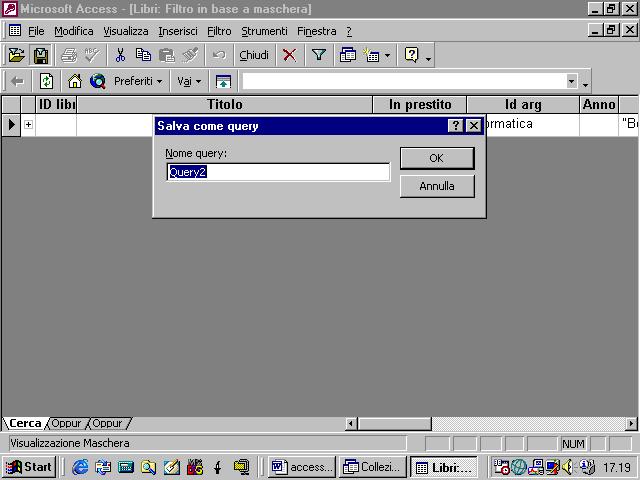Click the Database Window icon
Viewport: 640px width, 480px height.
click(348, 55)
